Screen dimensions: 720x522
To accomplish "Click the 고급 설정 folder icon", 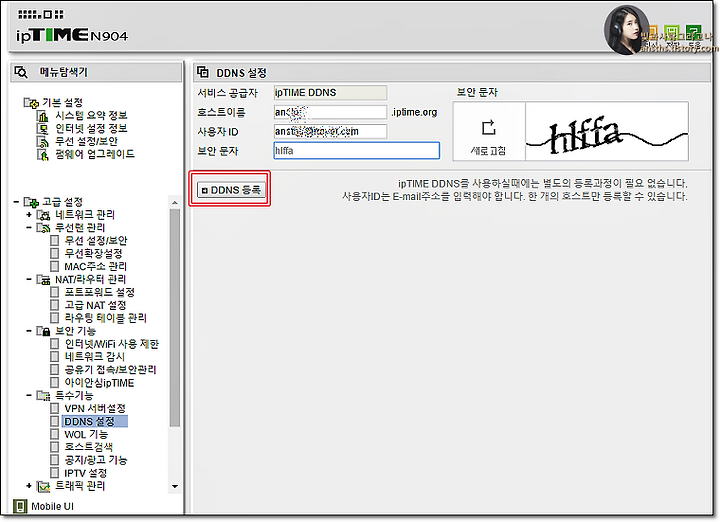I will 31,202.
